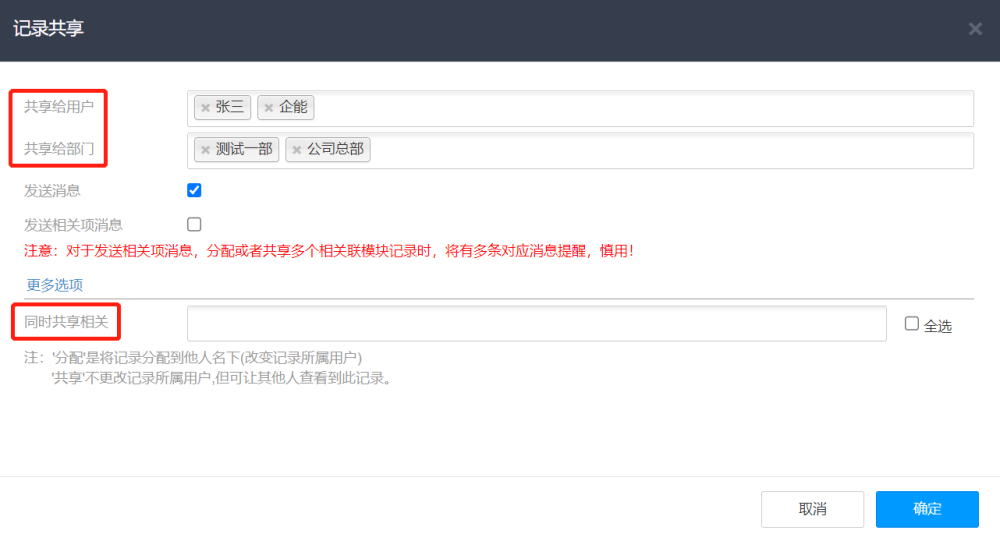The width and height of the screenshot is (1000, 541).
Task: Expand the 更多选项 link
Action: point(55,285)
